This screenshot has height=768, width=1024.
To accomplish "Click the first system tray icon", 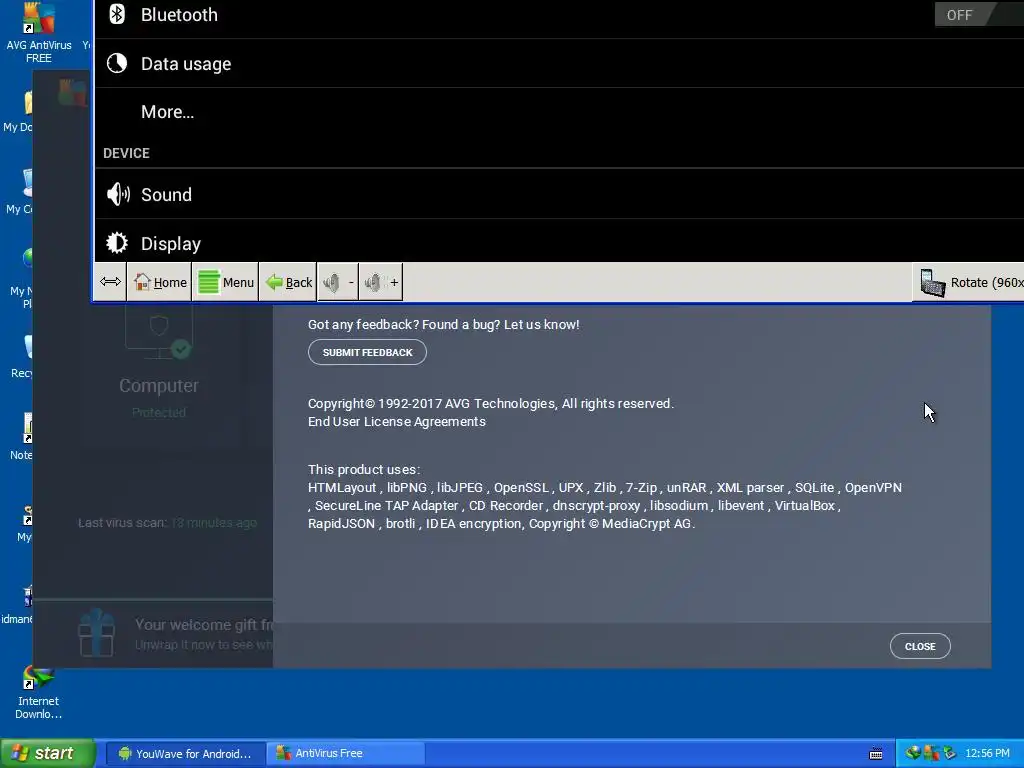I will coord(912,754).
